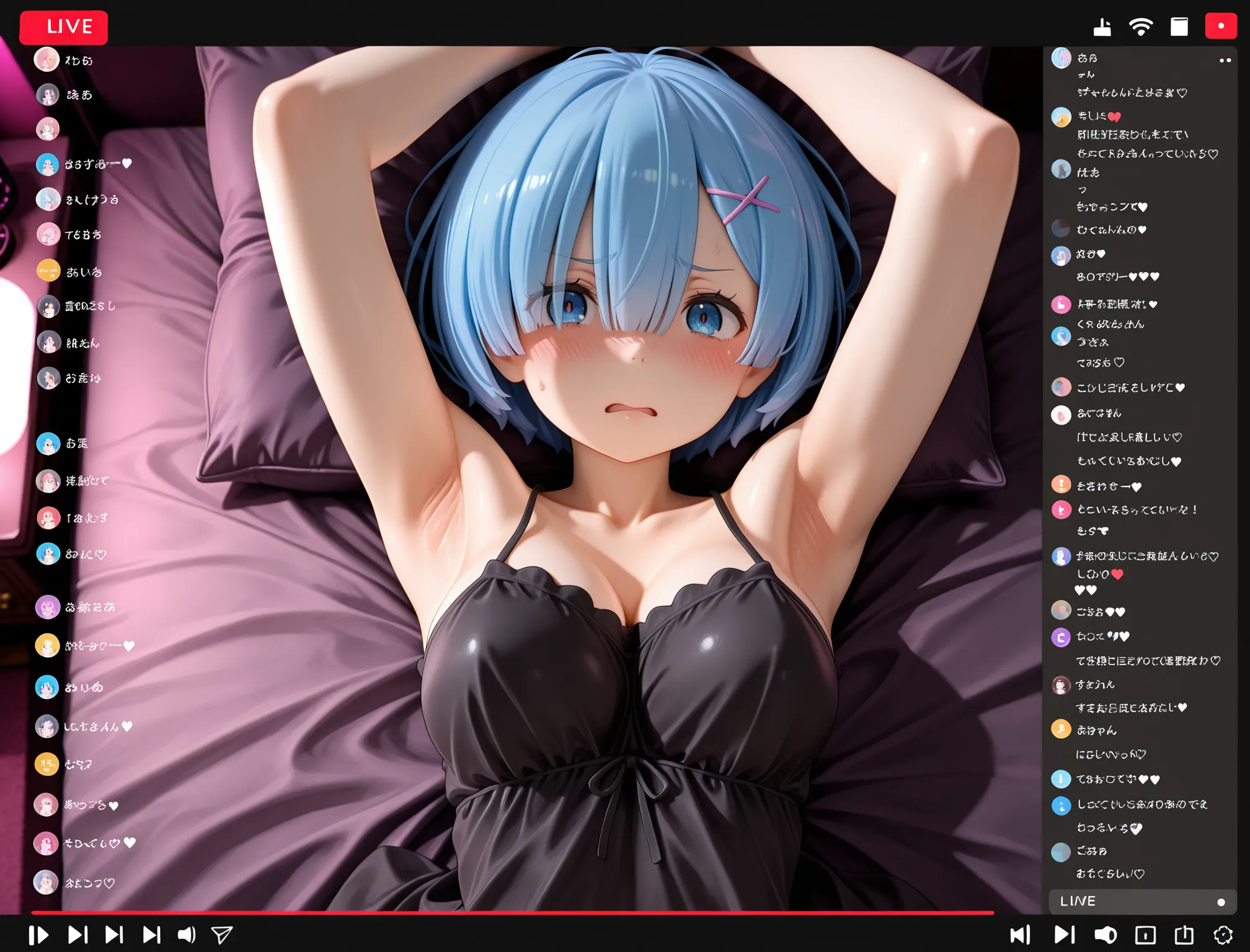Click the share/export icon beside the settings gear
This screenshot has width=1250, height=952.
click(1184, 935)
